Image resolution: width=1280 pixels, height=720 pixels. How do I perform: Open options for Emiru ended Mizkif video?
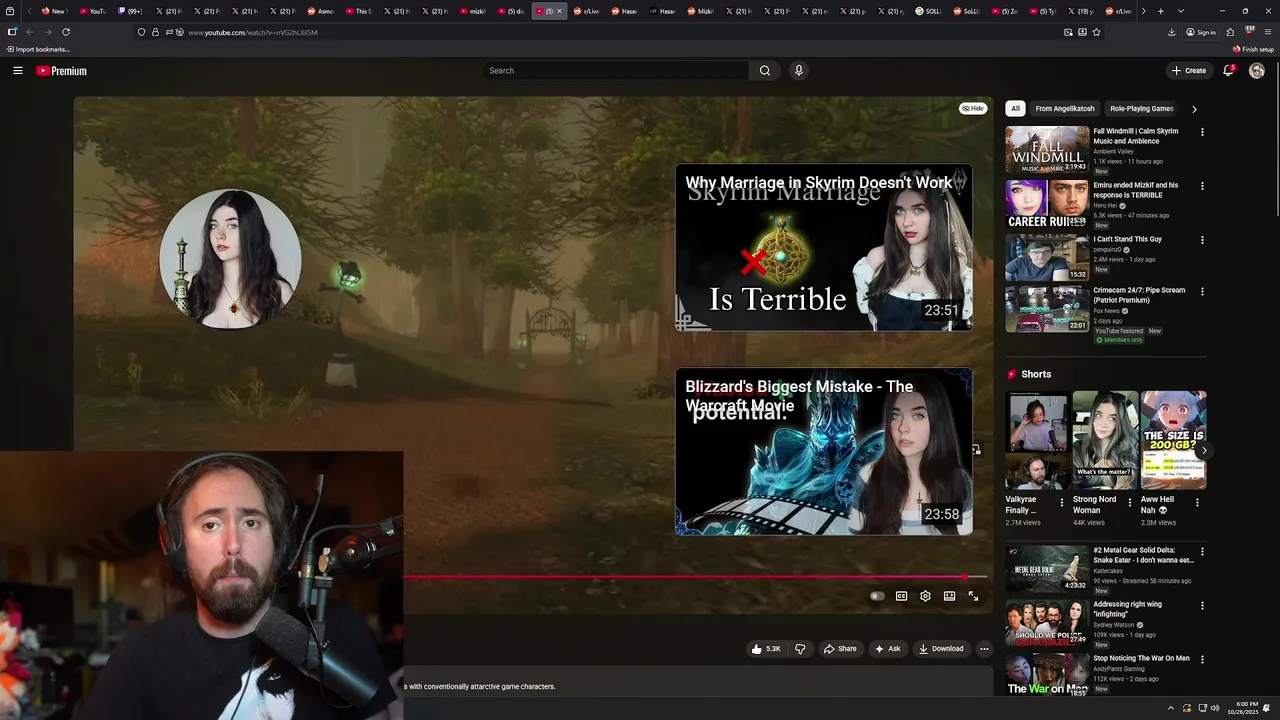(x=1202, y=186)
